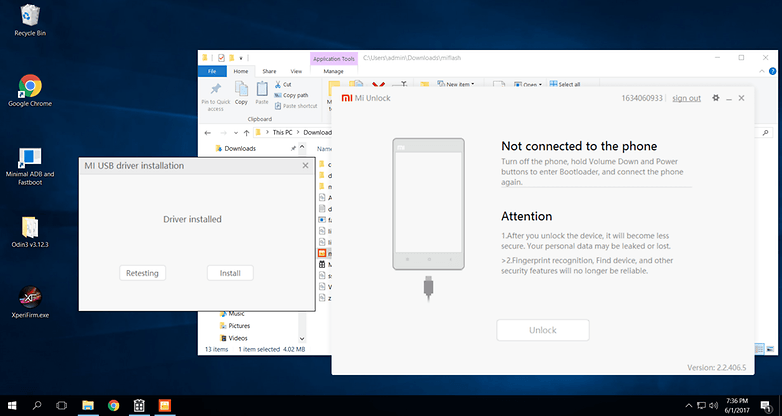Open the Action Center notification icon
Image resolution: width=782 pixels, height=416 pixels.
(766, 406)
